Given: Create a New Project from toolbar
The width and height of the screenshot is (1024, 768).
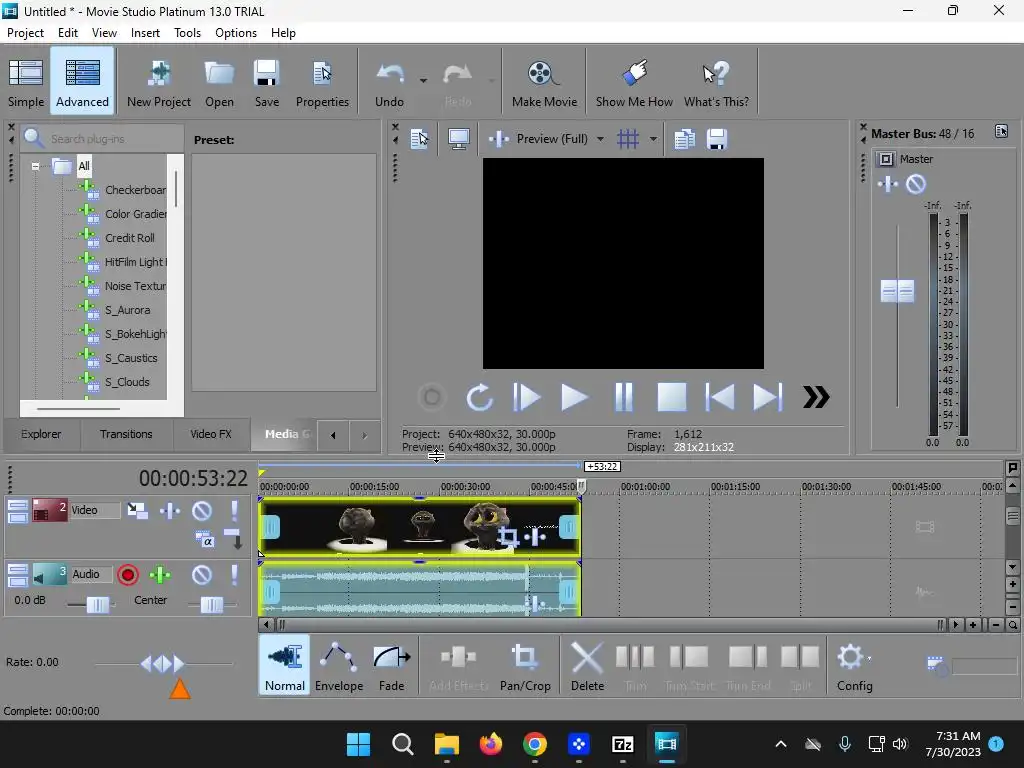Looking at the screenshot, I should [159, 83].
